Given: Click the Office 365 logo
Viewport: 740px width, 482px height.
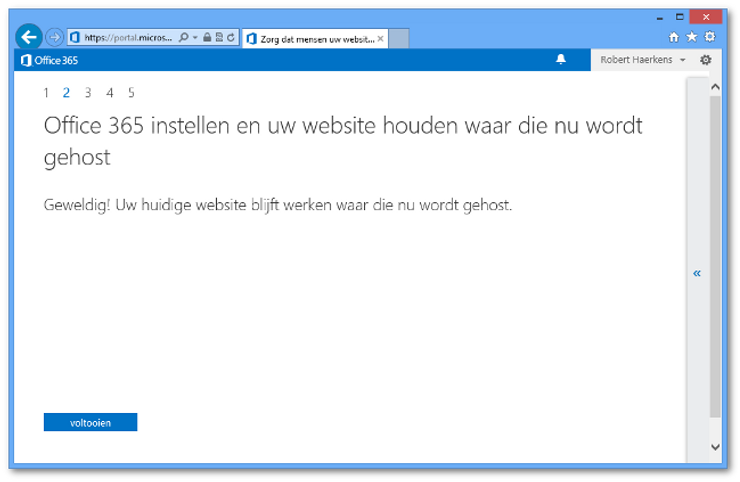Looking at the screenshot, I should coord(49,60).
